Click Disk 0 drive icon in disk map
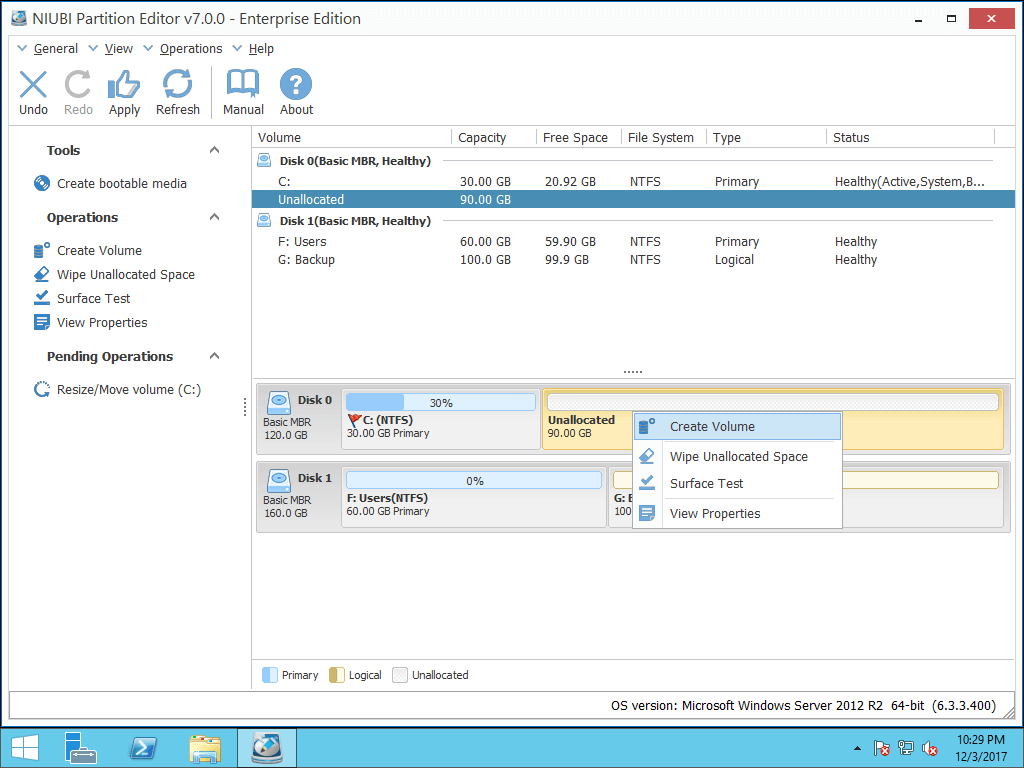 [279, 402]
